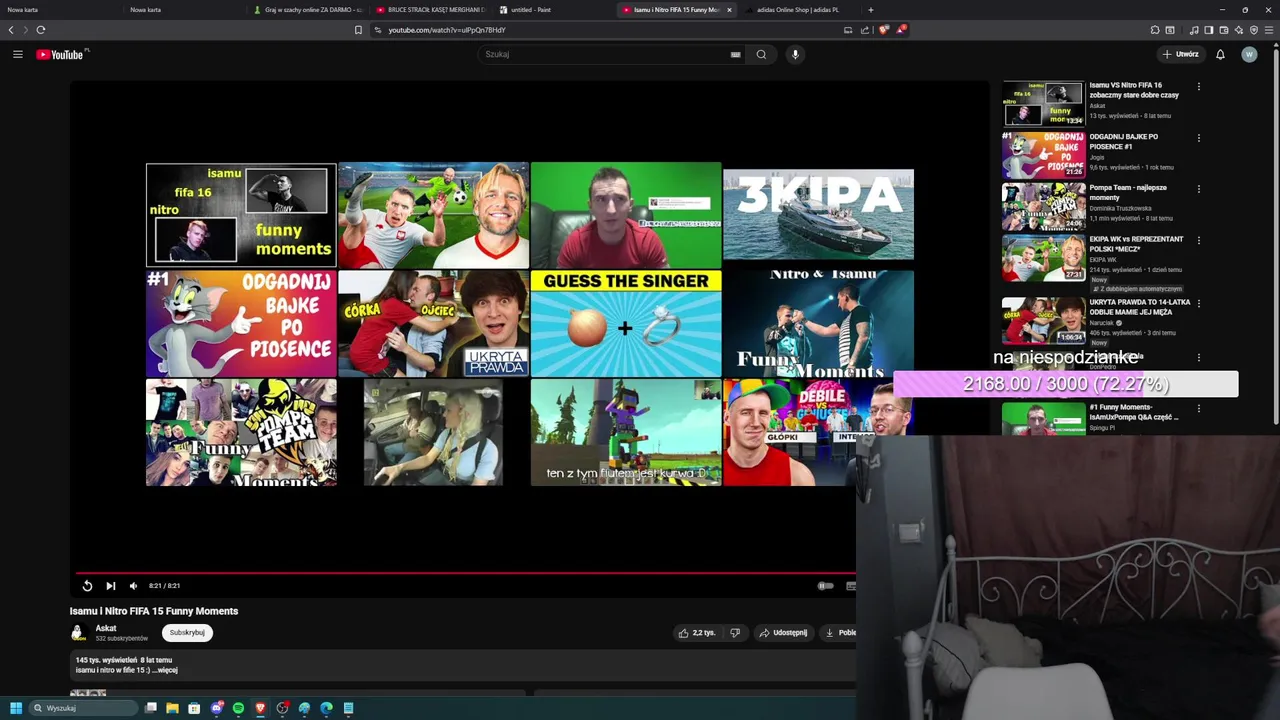Open endscreen GUESS THE SINGER video
This screenshot has width=1280, height=720.
[626, 323]
